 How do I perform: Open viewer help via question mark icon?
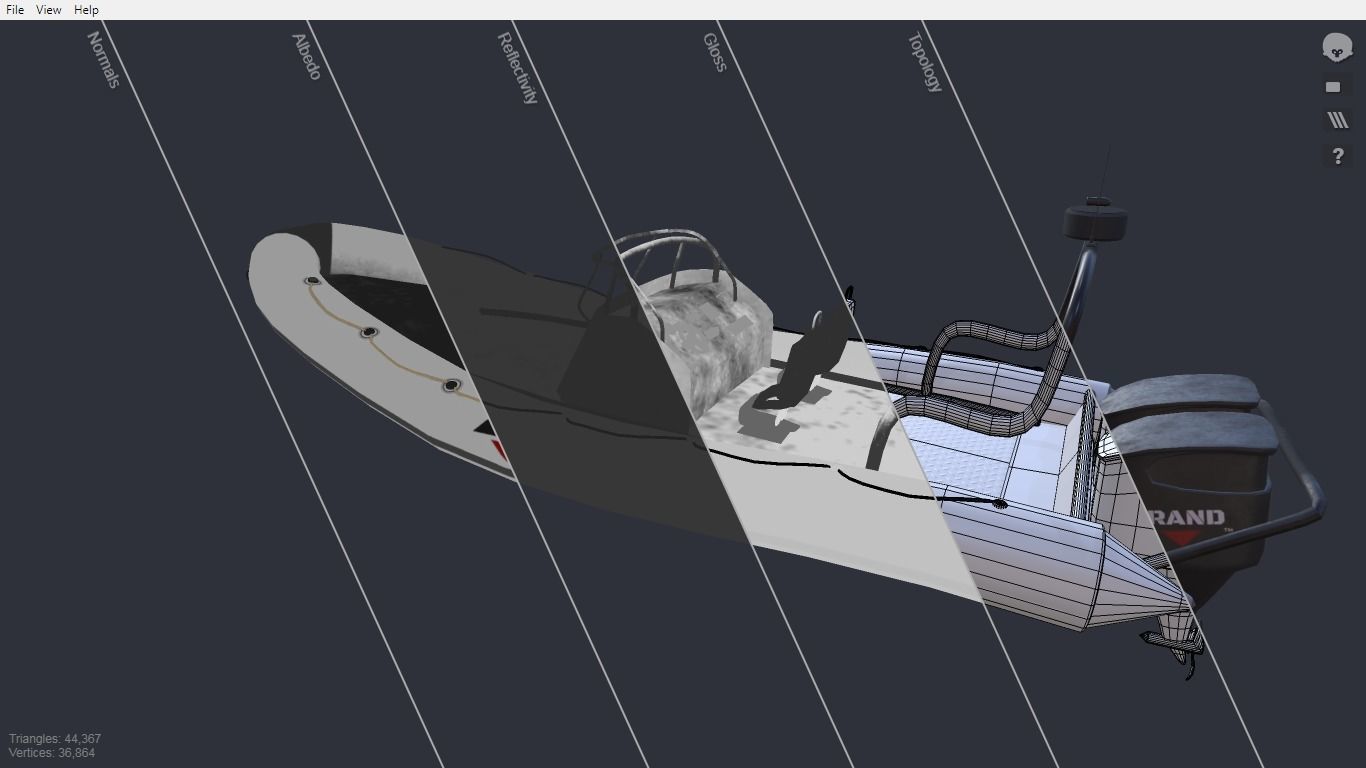coord(1337,155)
